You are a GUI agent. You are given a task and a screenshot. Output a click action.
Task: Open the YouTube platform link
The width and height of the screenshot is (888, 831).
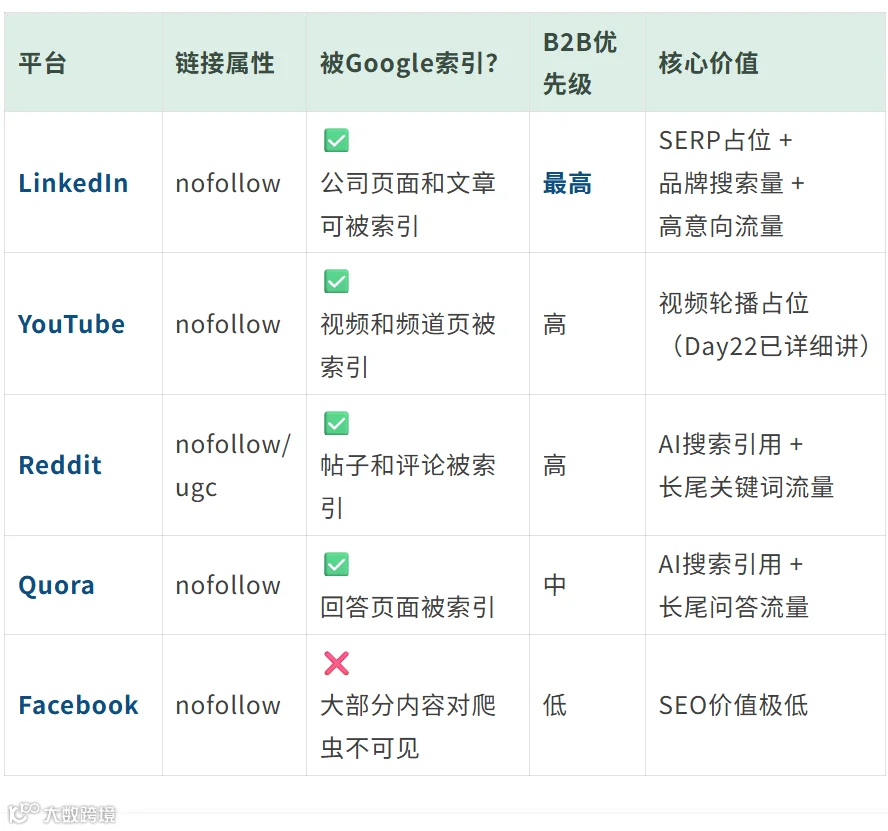click(71, 324)
